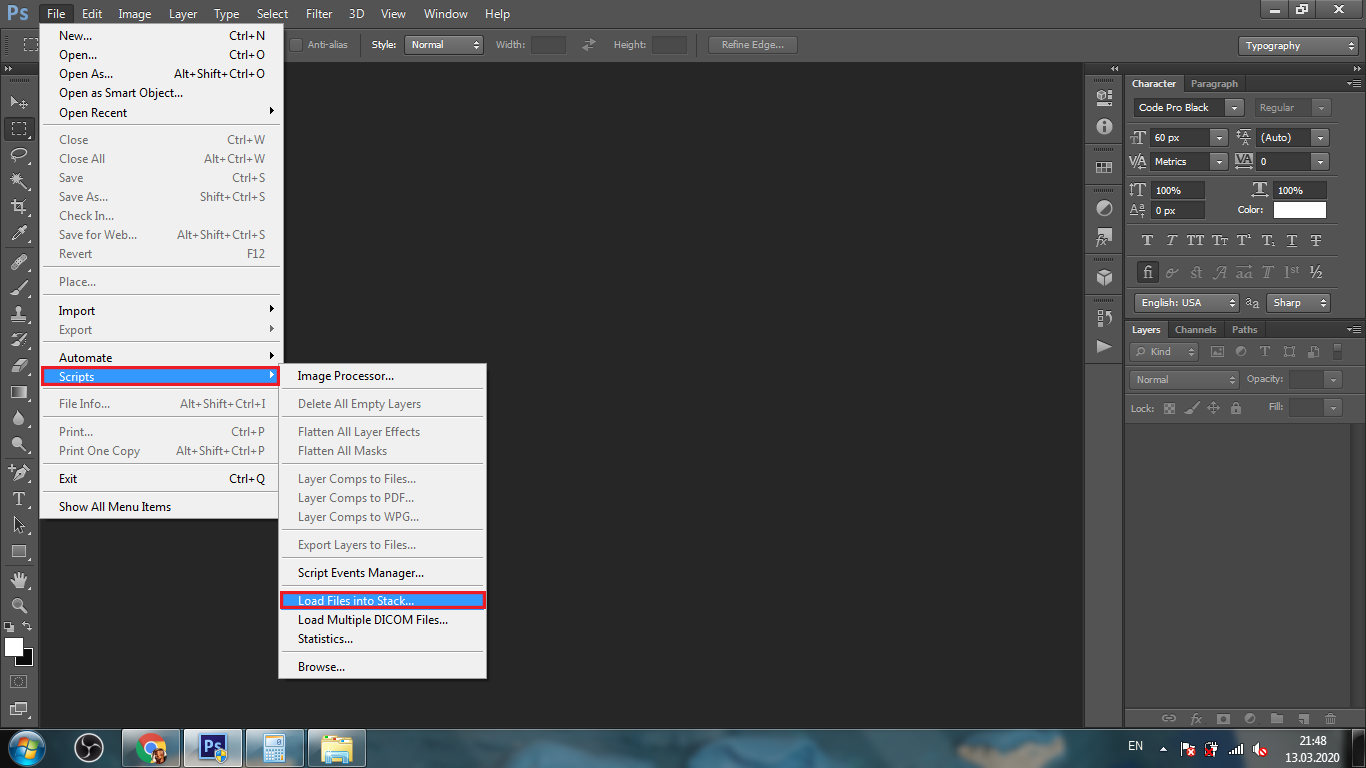The width and height of the screenshot is (1366, 768).
Task: Select the Magic Wand tool
Action: [19, 181]
